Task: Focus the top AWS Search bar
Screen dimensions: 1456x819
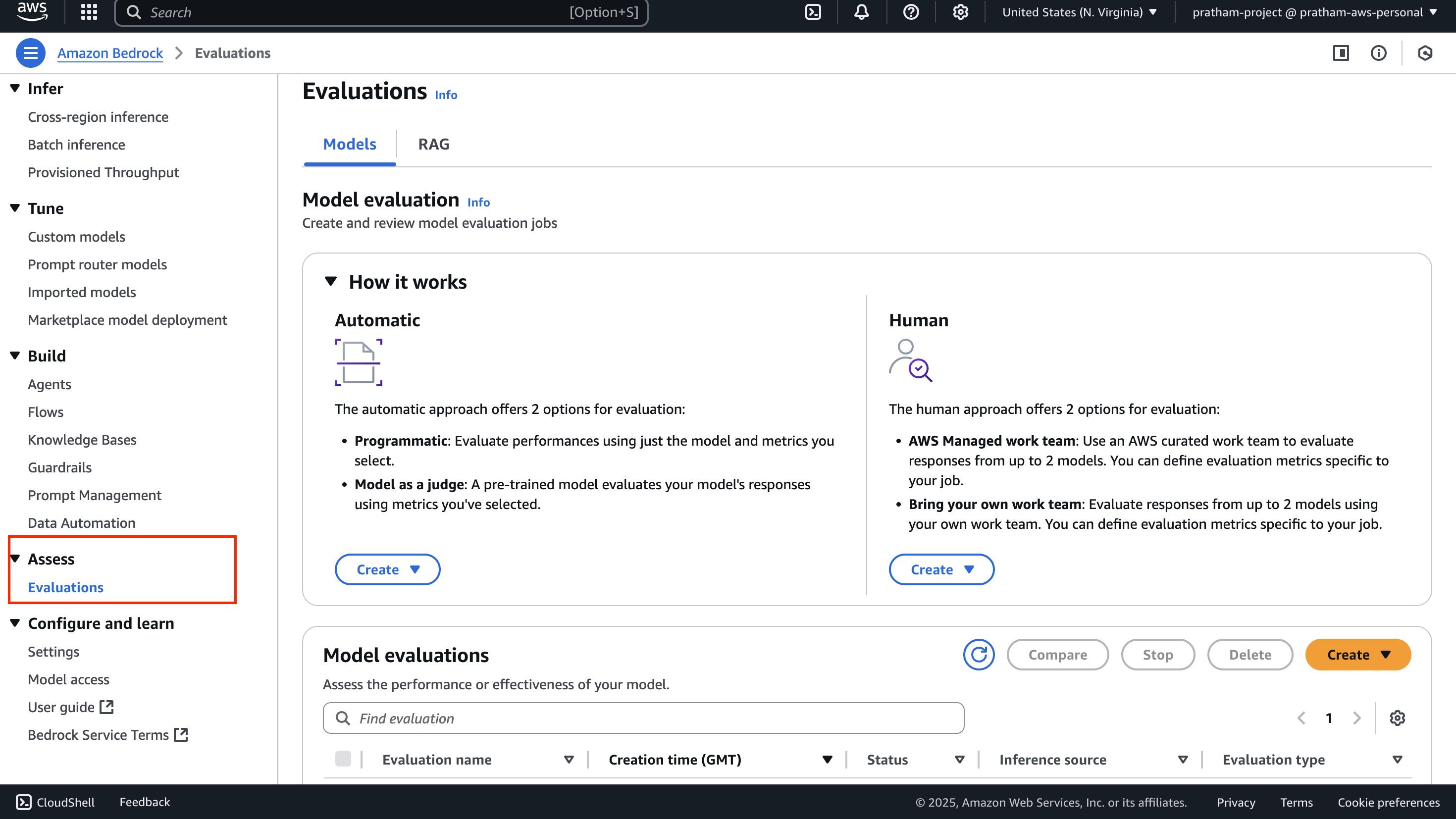Action: pyautogui.click(x=381, y=12)
